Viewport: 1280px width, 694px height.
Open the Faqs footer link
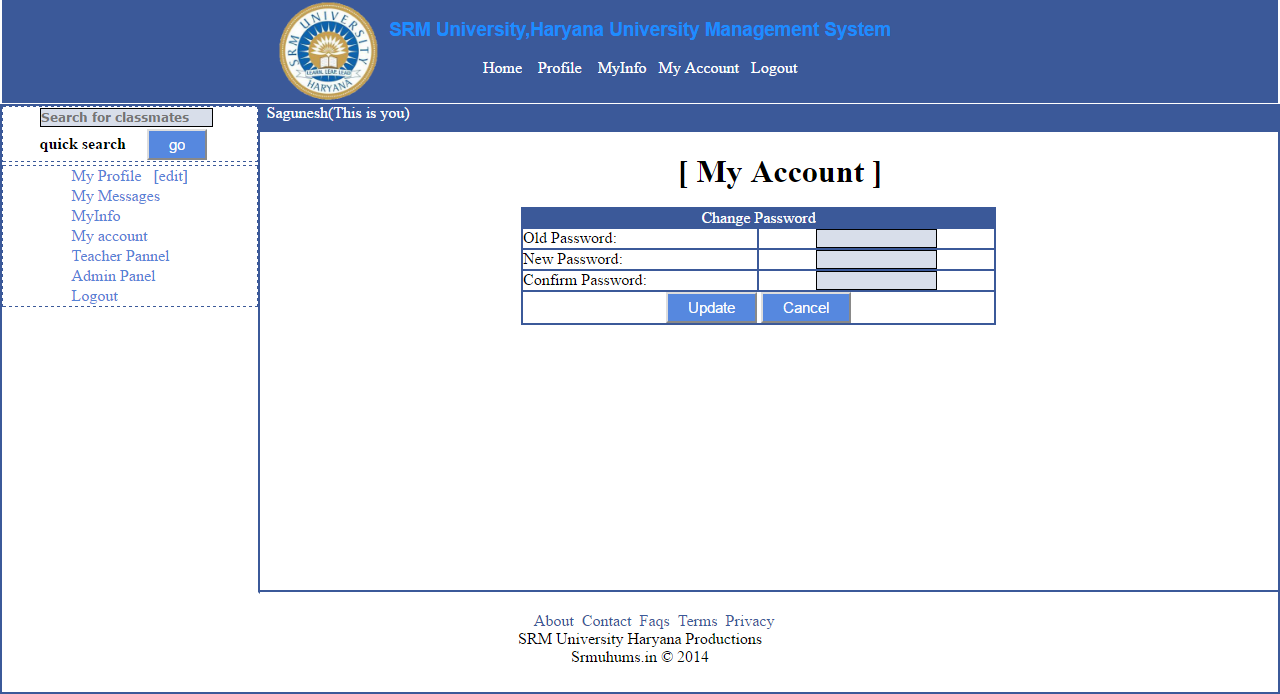pos(655,621)
